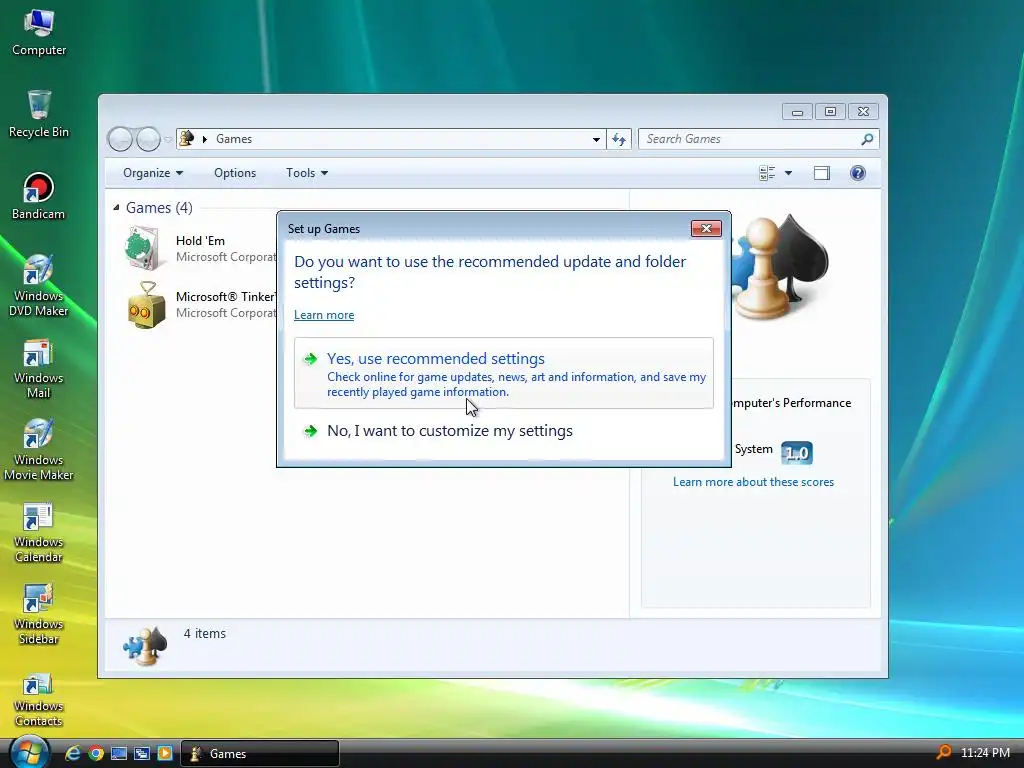1024x768 pixels.
Task: Click the Back navigation button
Action: 120,139
